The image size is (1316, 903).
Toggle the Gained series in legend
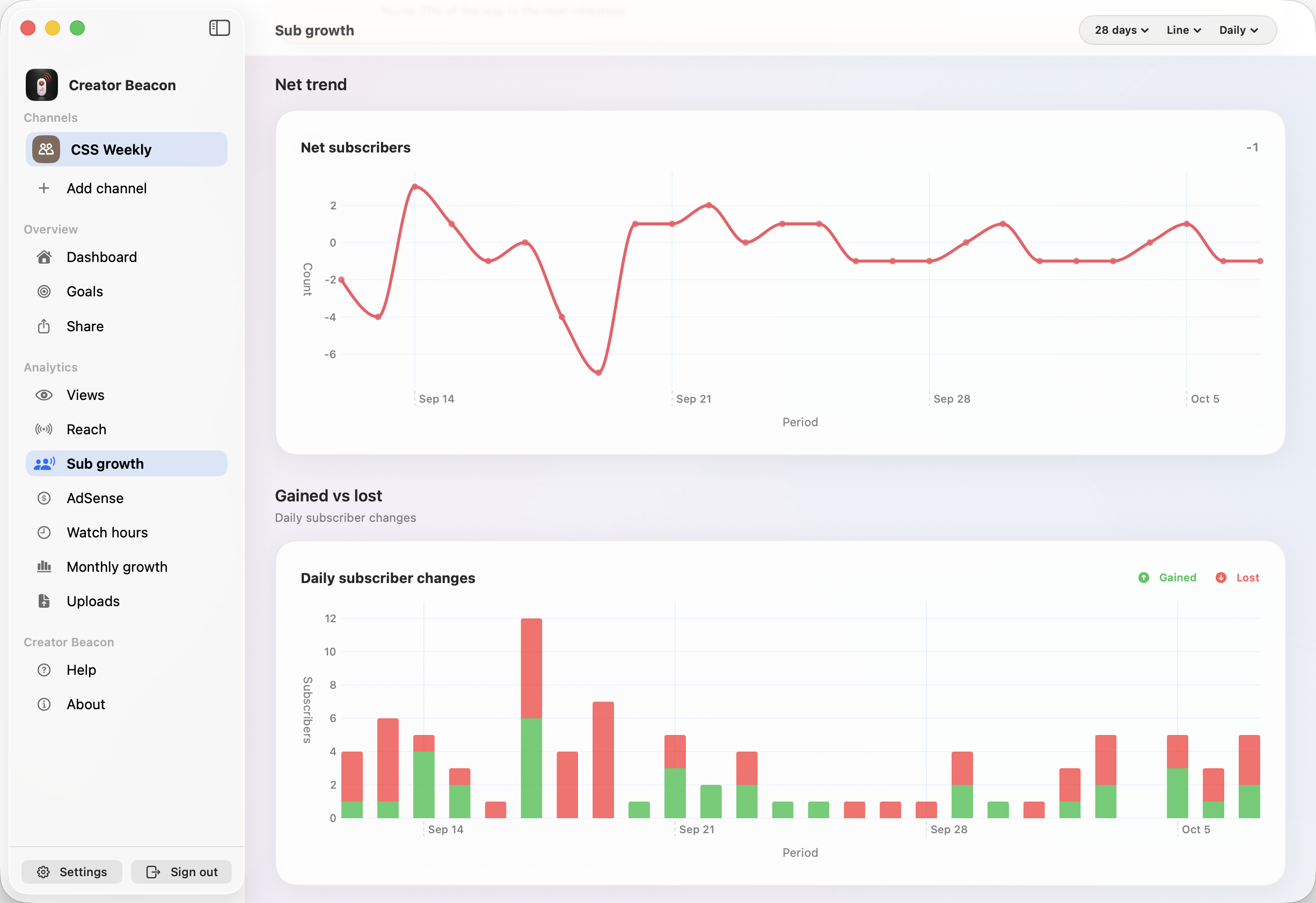click(1167, 578)
